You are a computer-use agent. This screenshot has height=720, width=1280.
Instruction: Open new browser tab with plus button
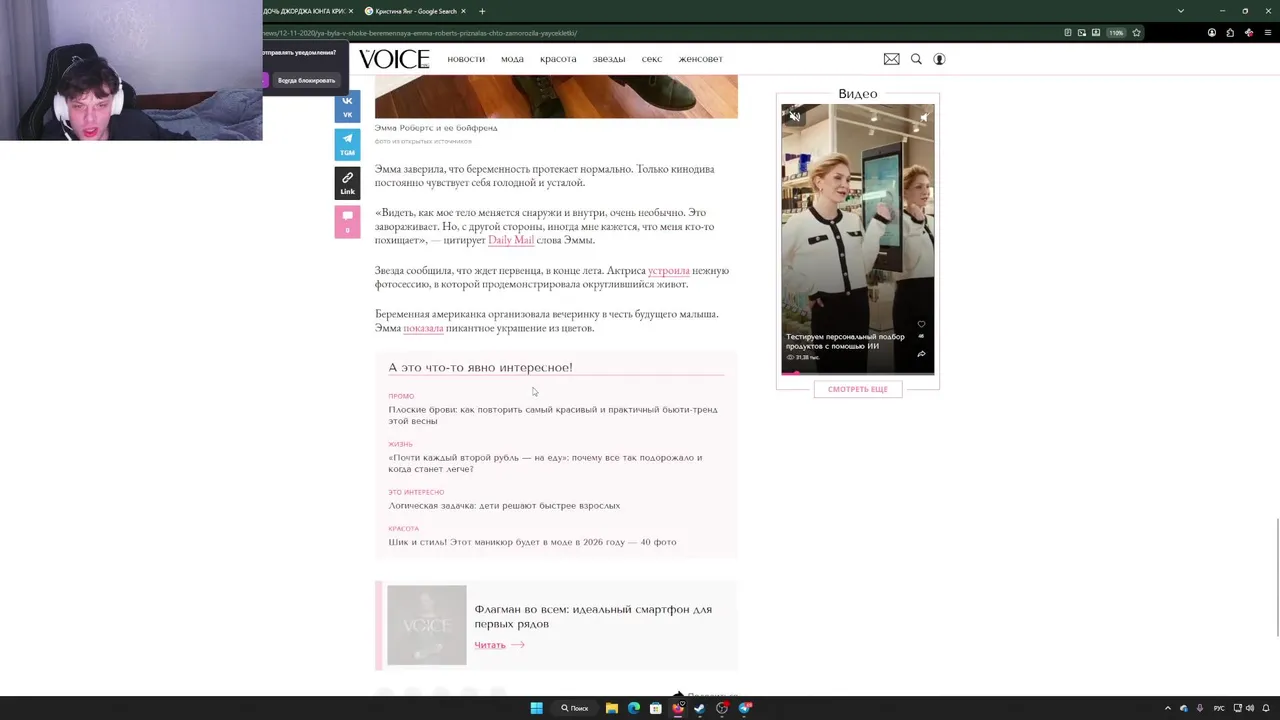coord(482,11)
